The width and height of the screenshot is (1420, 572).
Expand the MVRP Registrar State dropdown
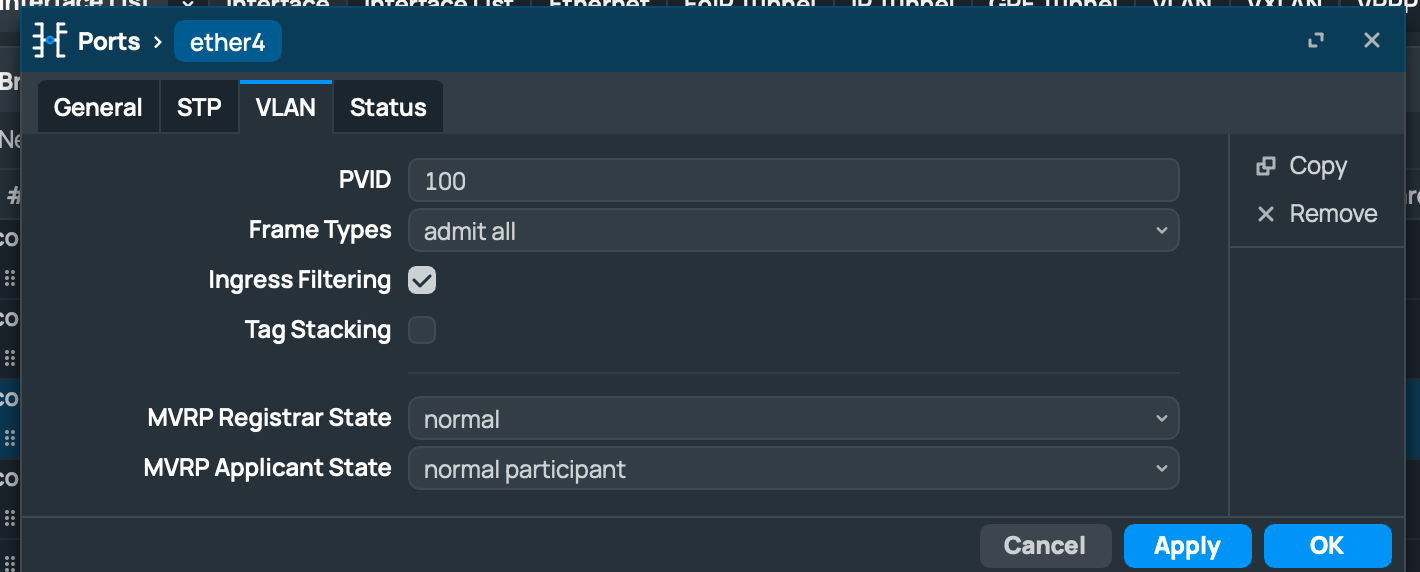coord(794,419)
